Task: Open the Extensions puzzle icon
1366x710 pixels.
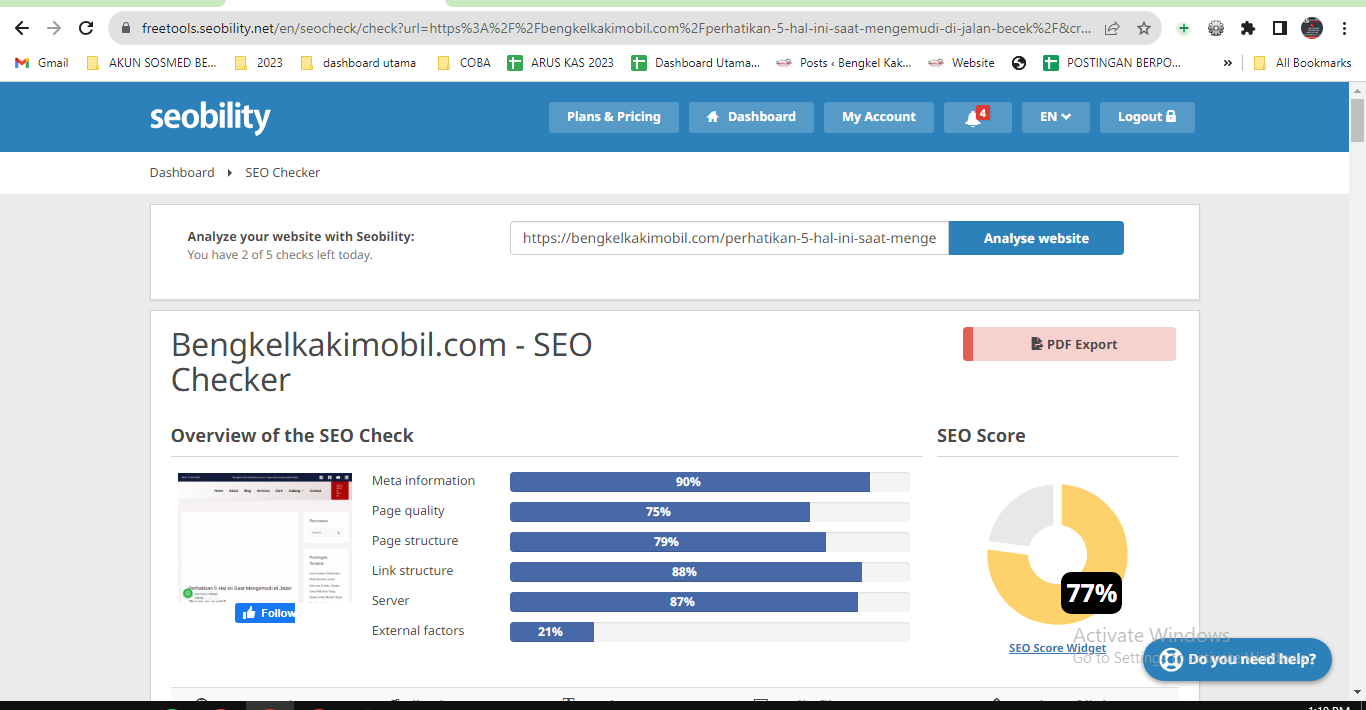Action: 1248,28
